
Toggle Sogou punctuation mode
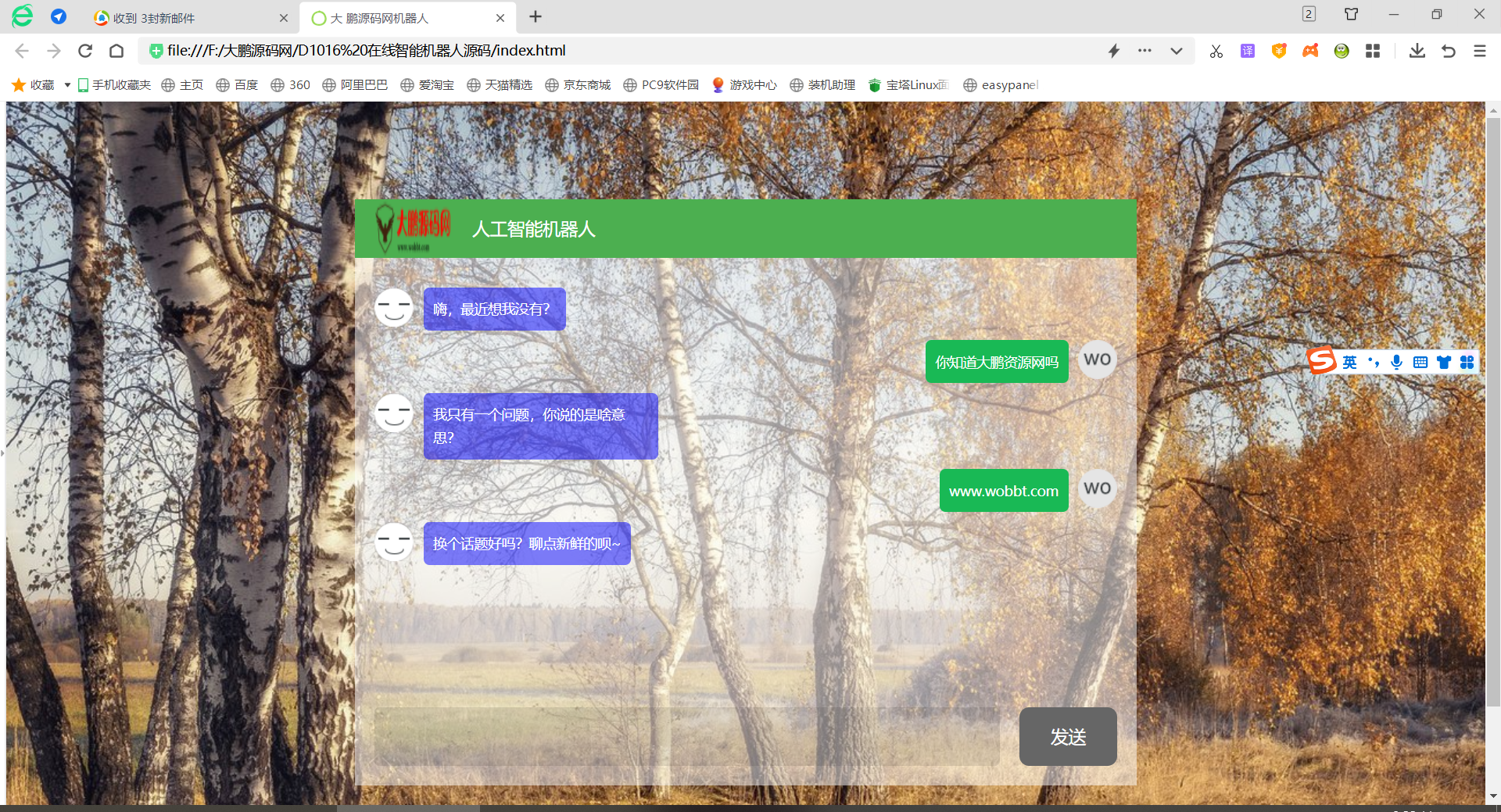pos(1374,362)
